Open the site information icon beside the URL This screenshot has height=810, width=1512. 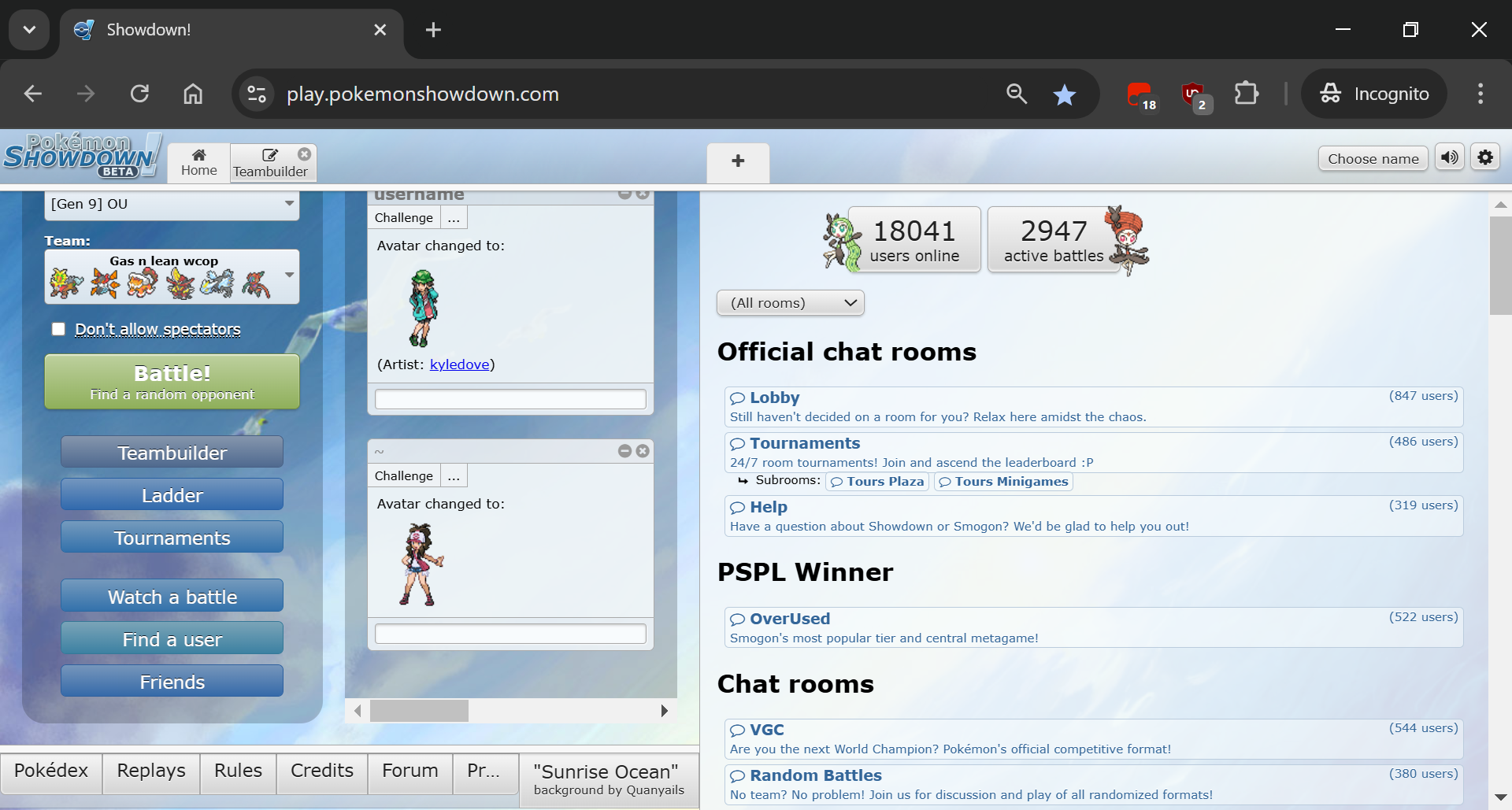click(257, 94)
